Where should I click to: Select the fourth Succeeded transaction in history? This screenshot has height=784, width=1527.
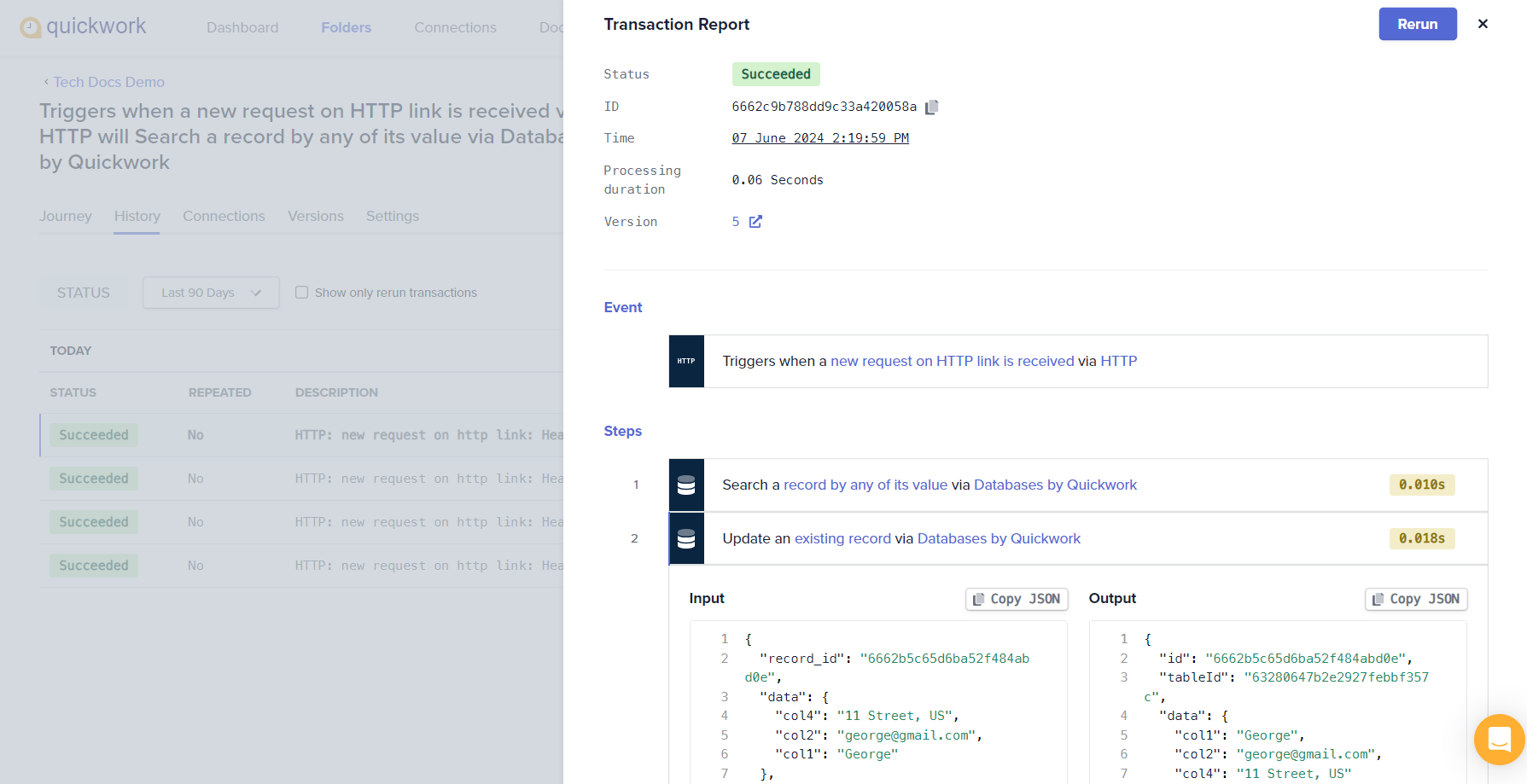coord(94,566)
